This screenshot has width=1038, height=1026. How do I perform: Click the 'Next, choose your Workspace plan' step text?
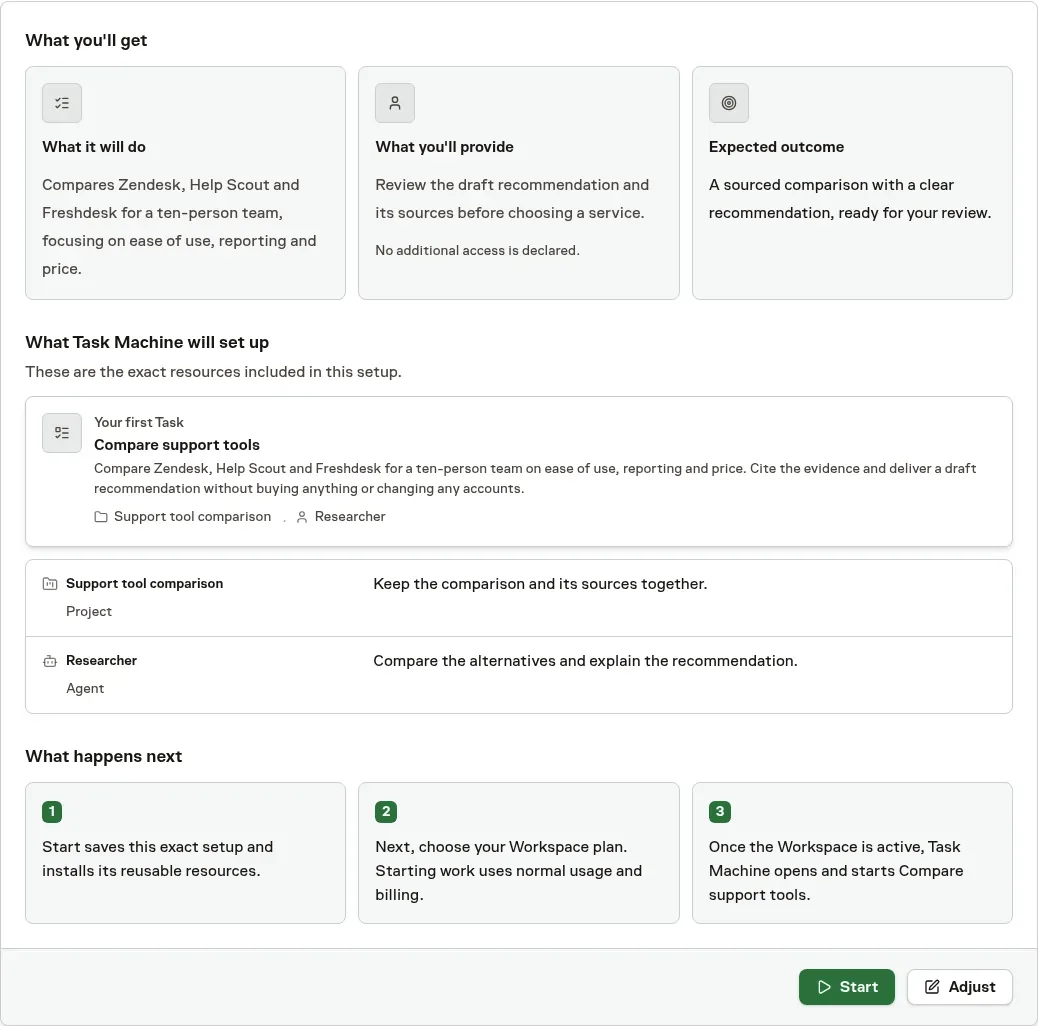tap(508, 871)
